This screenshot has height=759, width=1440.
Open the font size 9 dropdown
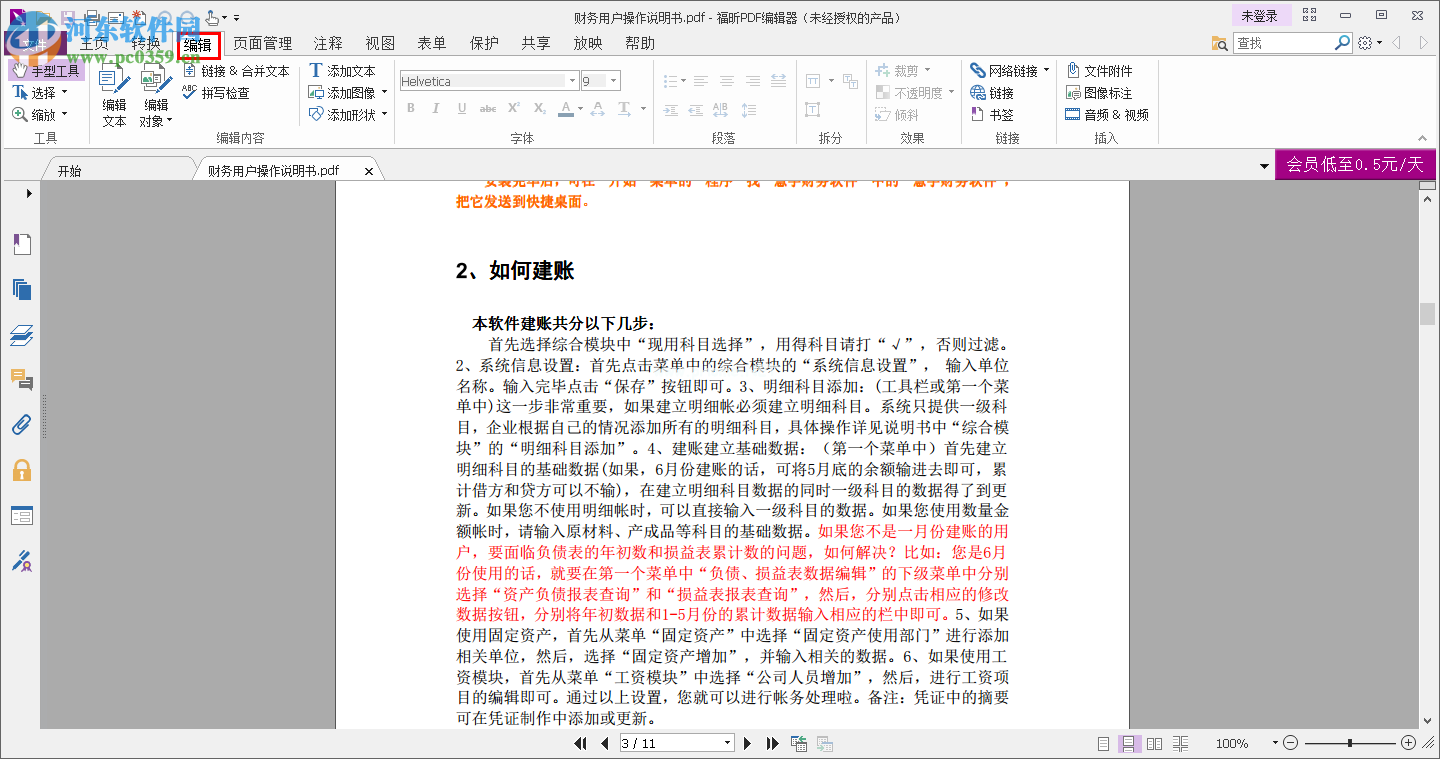coord(614,81)
